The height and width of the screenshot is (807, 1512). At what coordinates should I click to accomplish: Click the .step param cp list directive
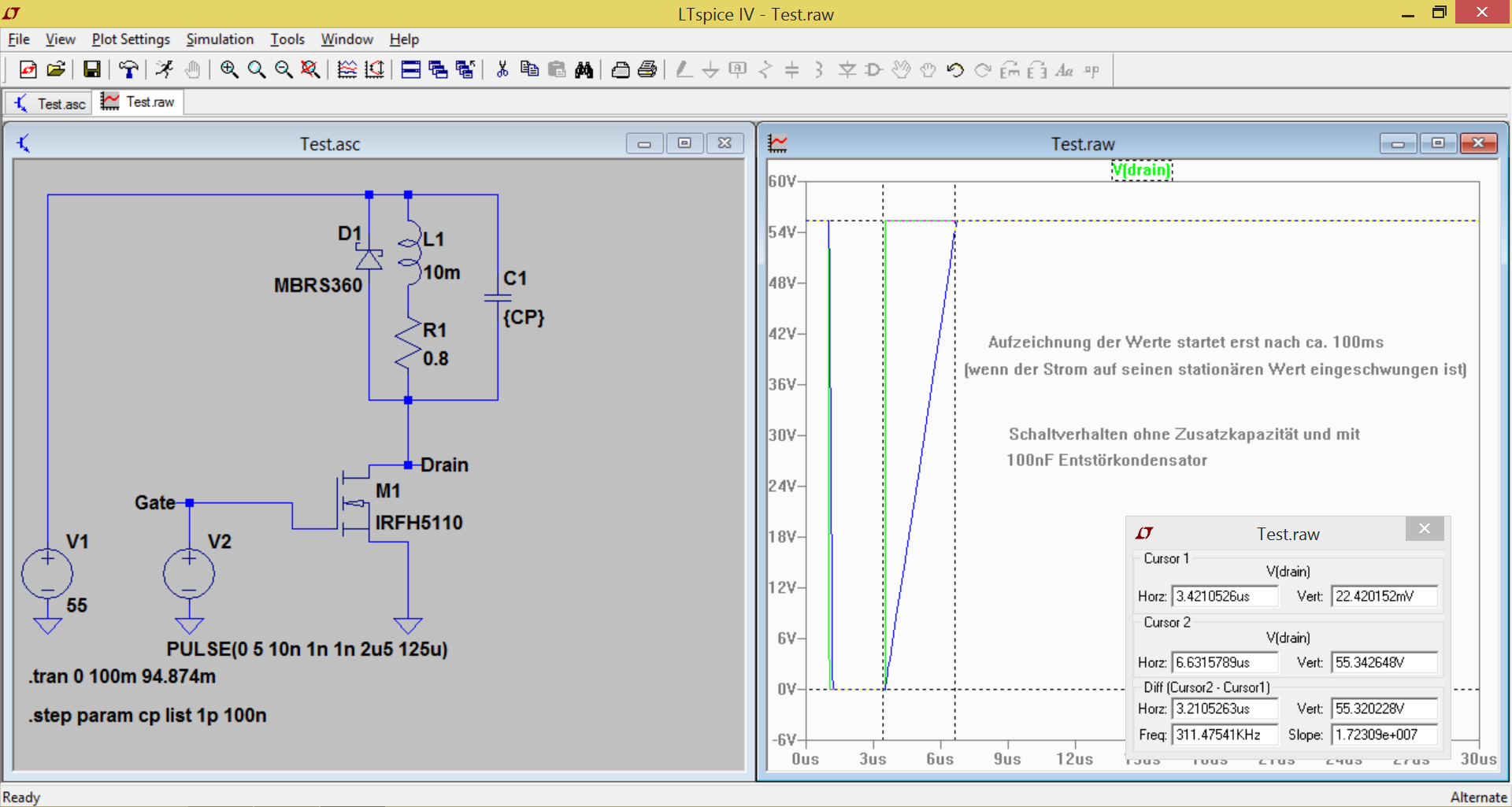coord(148,716)
